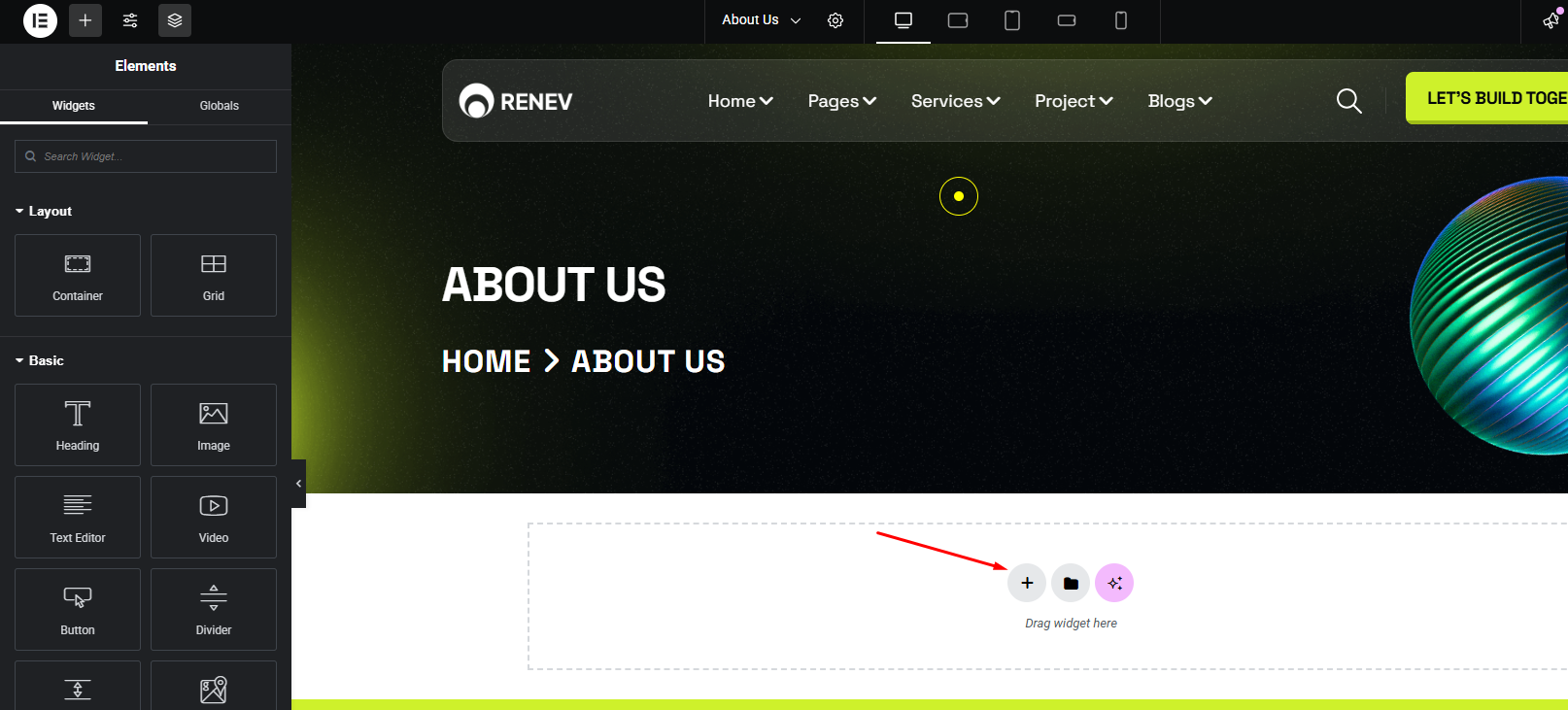The height and width of the screenshot is (710, 1568).
Task: Collapse the Layout section
Action: coord(44,211)
